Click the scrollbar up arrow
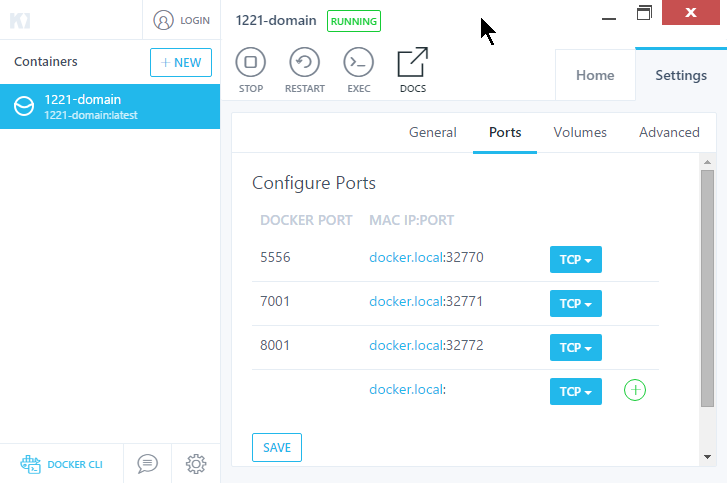727x483 pixels. (x=707, y=162)
